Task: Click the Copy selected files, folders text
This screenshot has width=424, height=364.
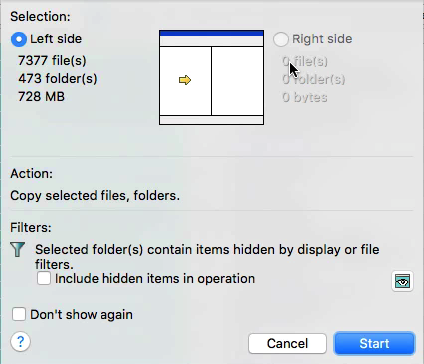Action: click(95, 196)
